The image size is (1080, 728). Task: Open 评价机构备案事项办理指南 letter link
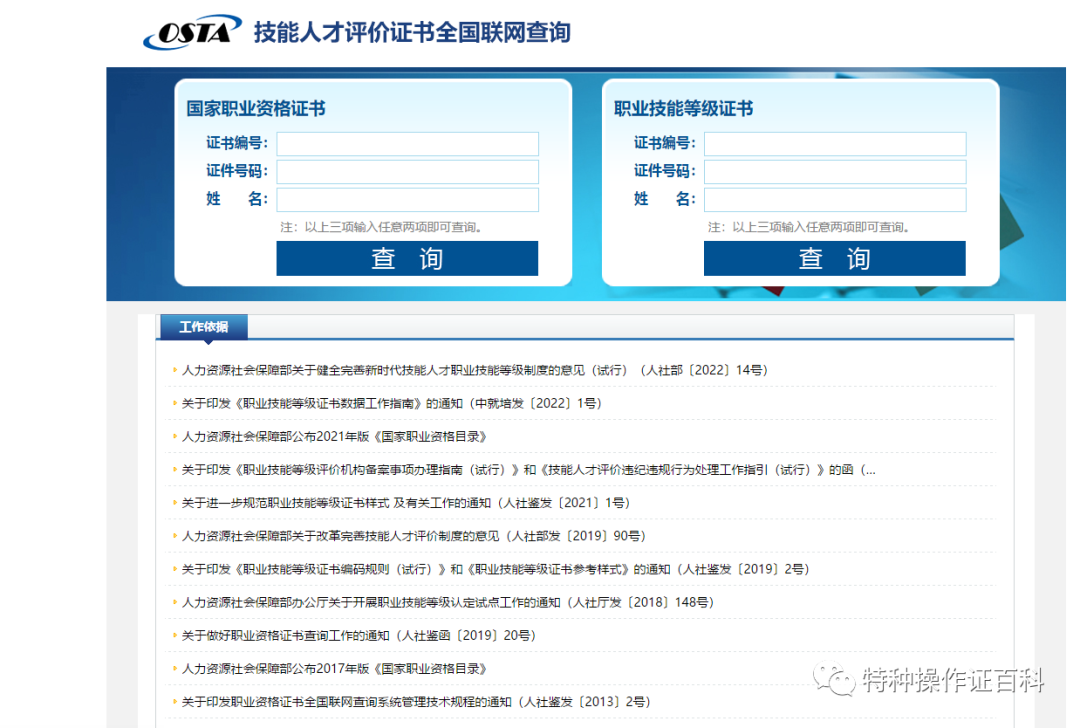(x=528, y=470)
